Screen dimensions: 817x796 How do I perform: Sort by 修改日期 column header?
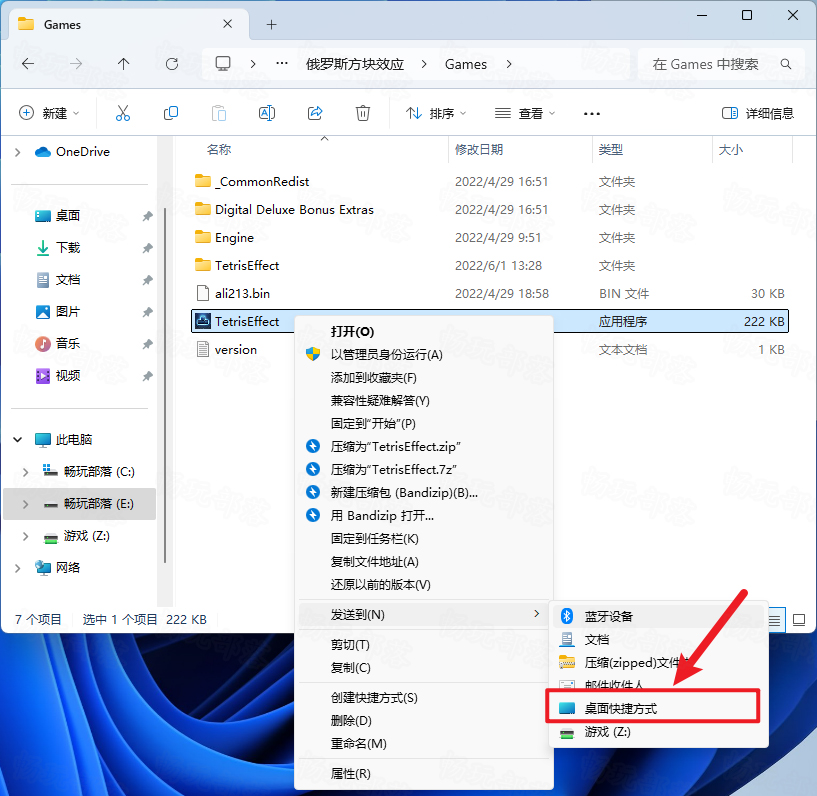(479, 150)
